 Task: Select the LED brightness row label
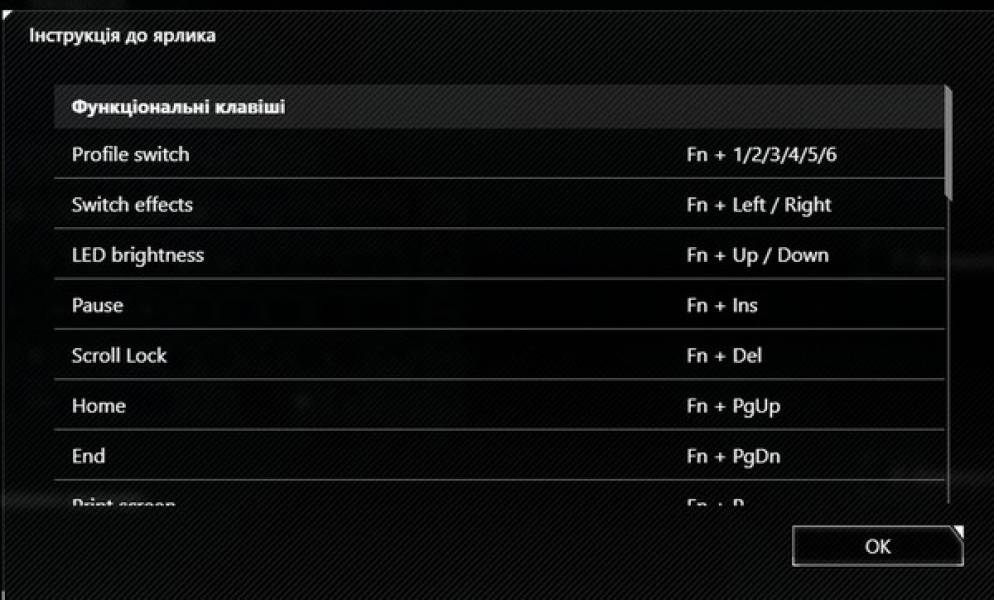(x=137, y=255)
